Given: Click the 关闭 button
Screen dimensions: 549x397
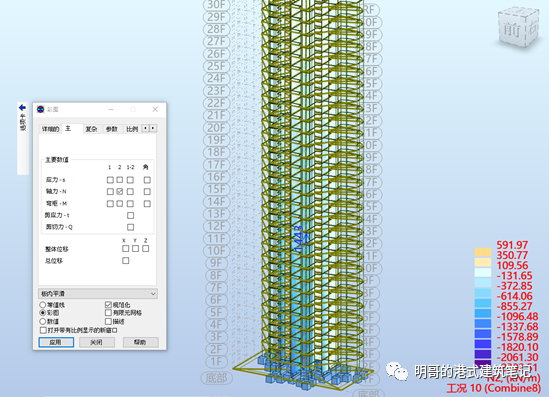Looking at the screenshot, I should coord(97,342).
